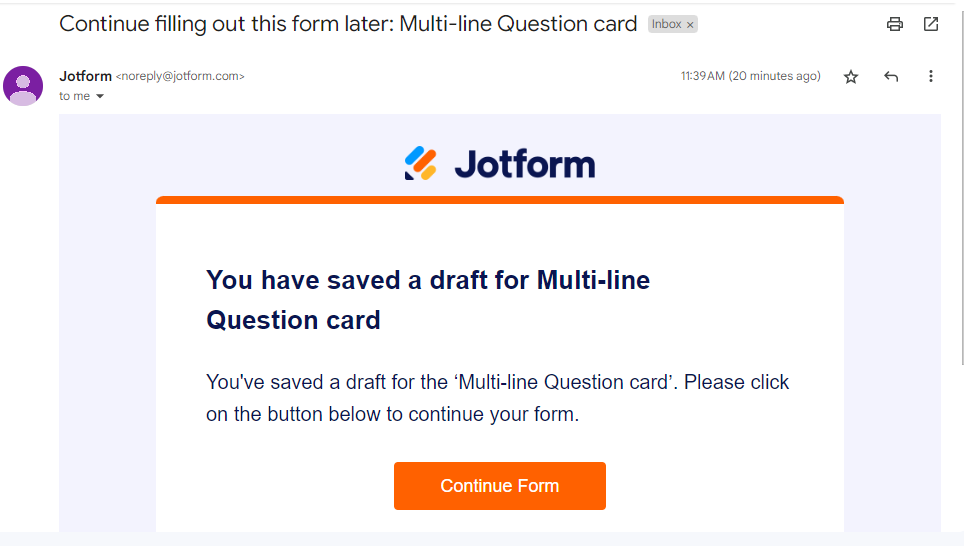The width and height of the screenshot is (964, 546).
Task: Click the orange bar atop the message card
Action: click(500, 200)
